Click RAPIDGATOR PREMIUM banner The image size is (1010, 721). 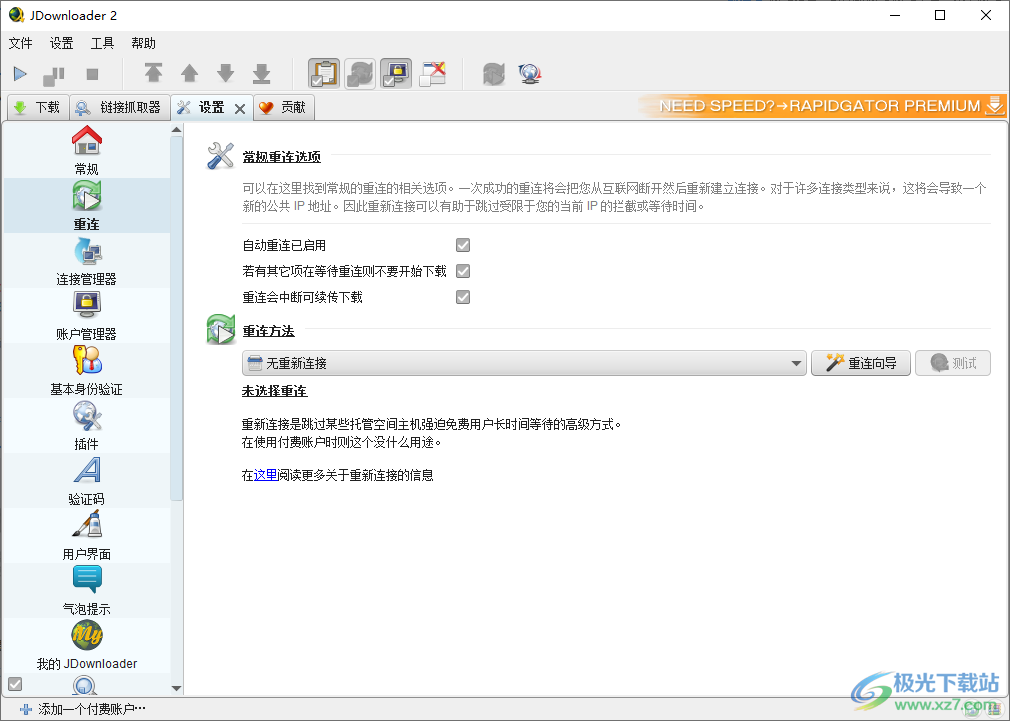(x=822, y=106)
